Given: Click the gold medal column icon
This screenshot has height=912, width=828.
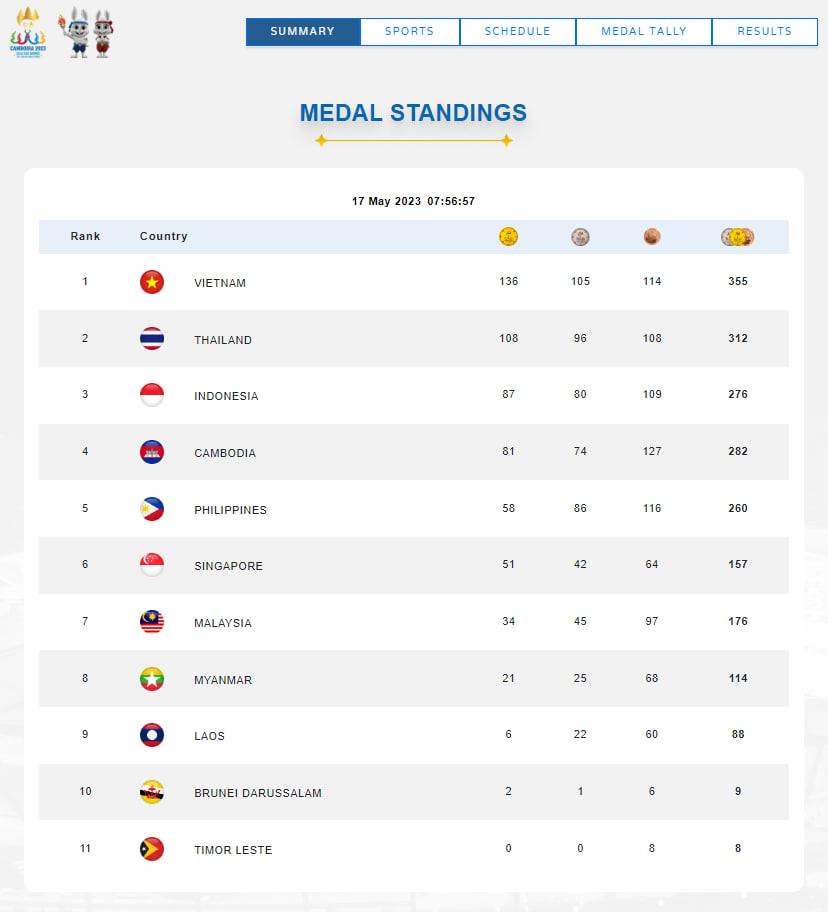Looking at the screenshot, I should (x=508, y=237).
